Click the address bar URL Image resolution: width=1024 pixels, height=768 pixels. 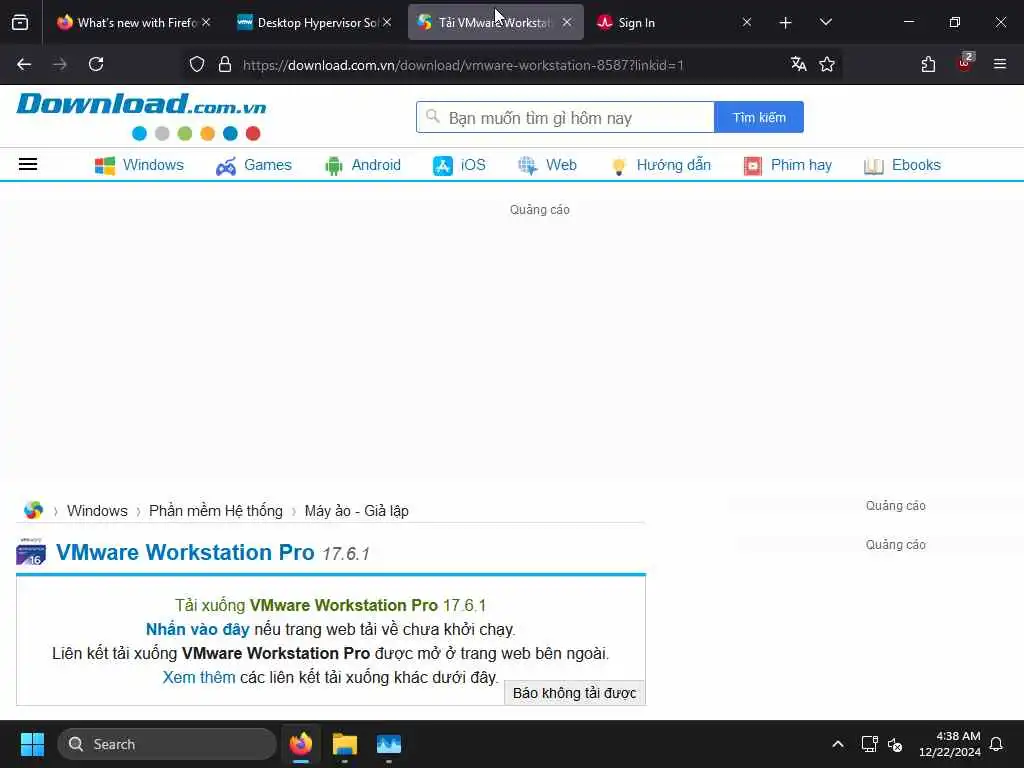(x=463, y=65)
